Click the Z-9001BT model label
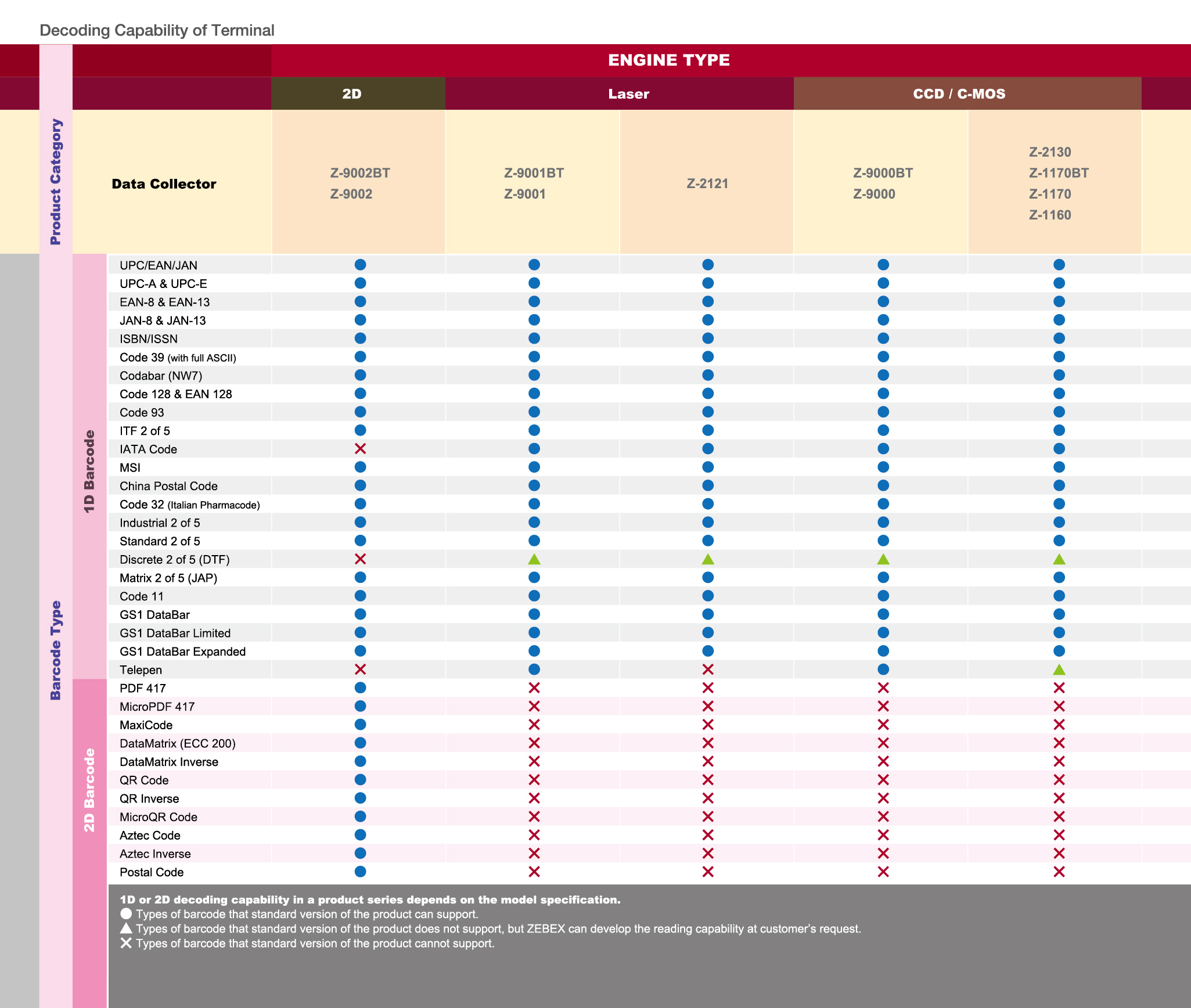This screenshot has height=1008, width=1191. pyautogui.click(x=534, y=173)
